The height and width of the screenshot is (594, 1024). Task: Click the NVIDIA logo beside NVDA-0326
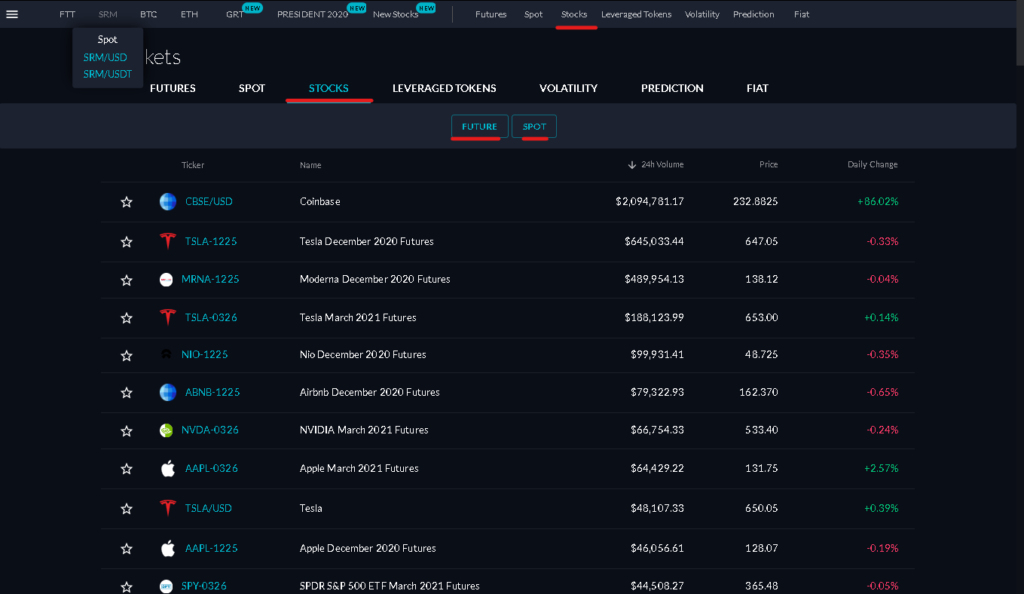tap(166, 430)
